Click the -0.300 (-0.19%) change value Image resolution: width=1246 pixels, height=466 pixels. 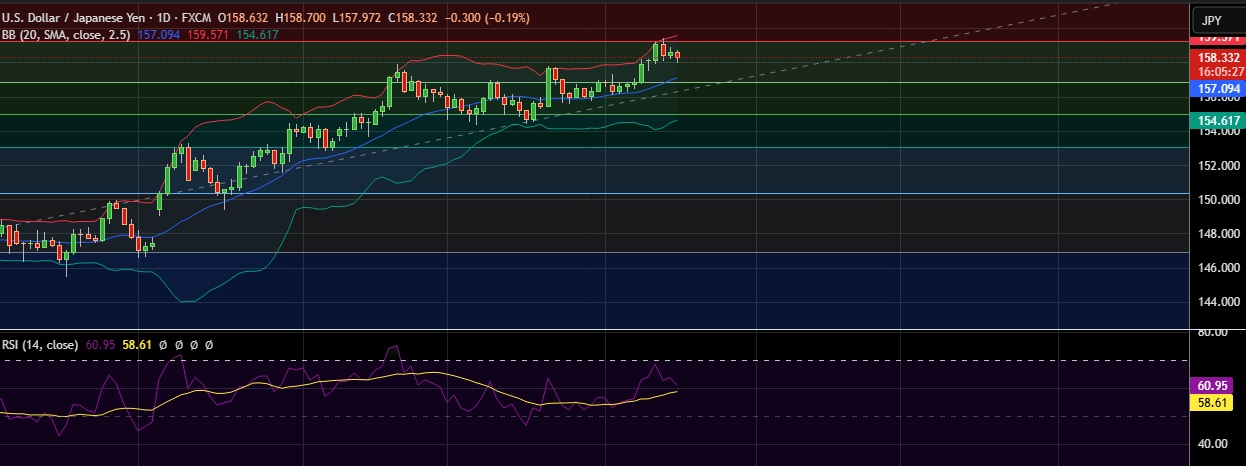tap(488, 18)
